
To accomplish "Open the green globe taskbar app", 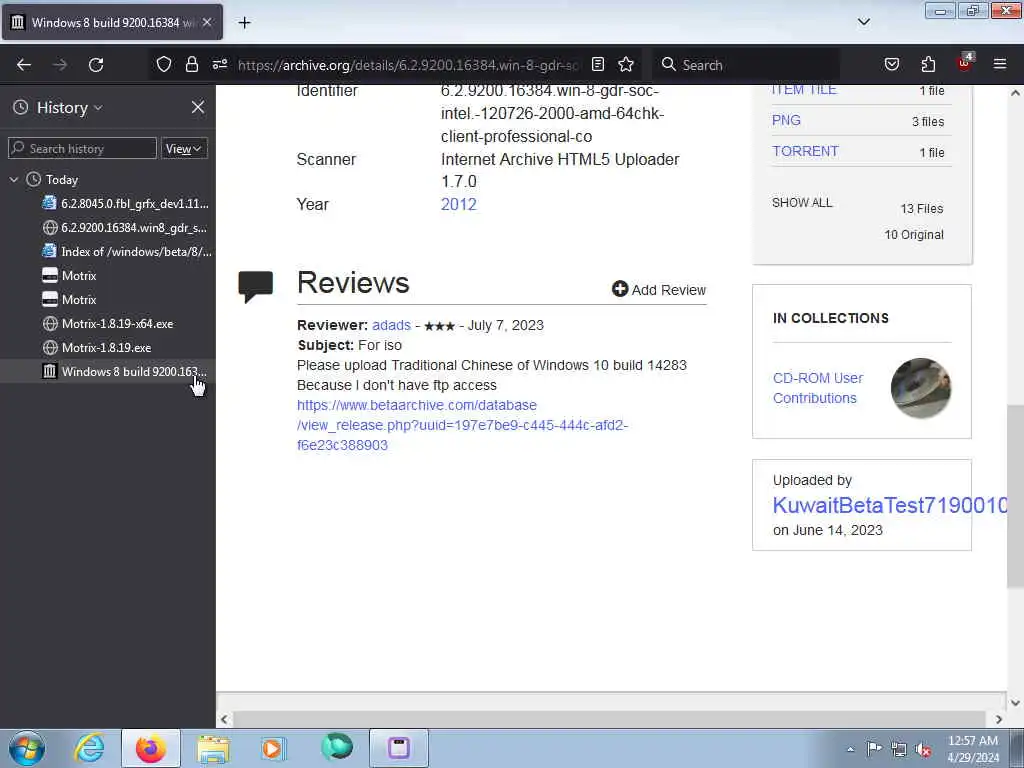I will click(337, 747).
